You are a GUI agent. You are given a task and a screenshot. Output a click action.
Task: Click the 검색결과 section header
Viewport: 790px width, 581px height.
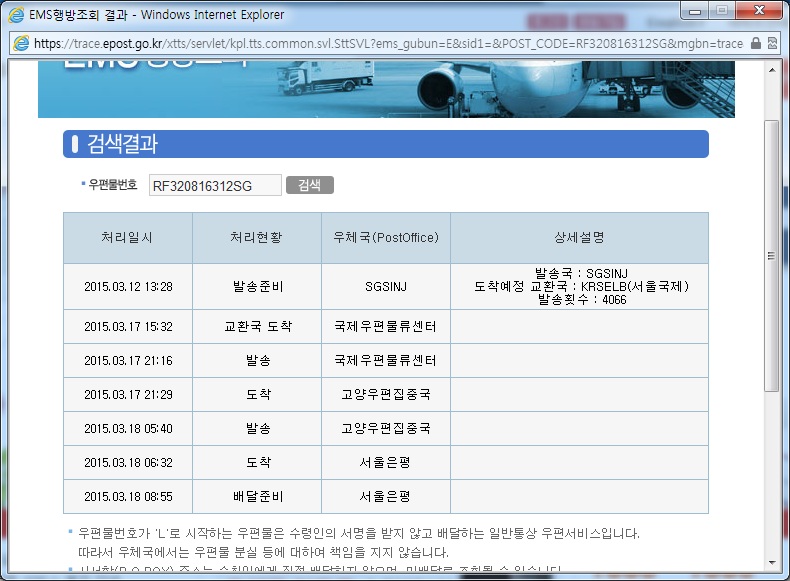385,144
